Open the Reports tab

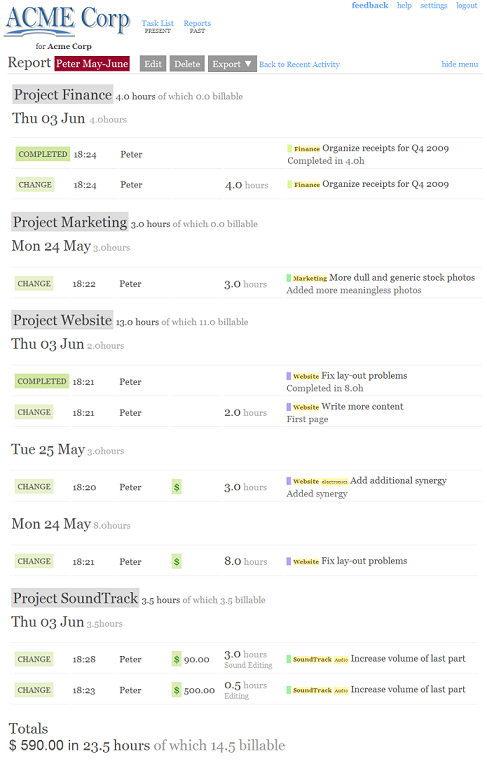pyautogui.click(x=197, y=26)
